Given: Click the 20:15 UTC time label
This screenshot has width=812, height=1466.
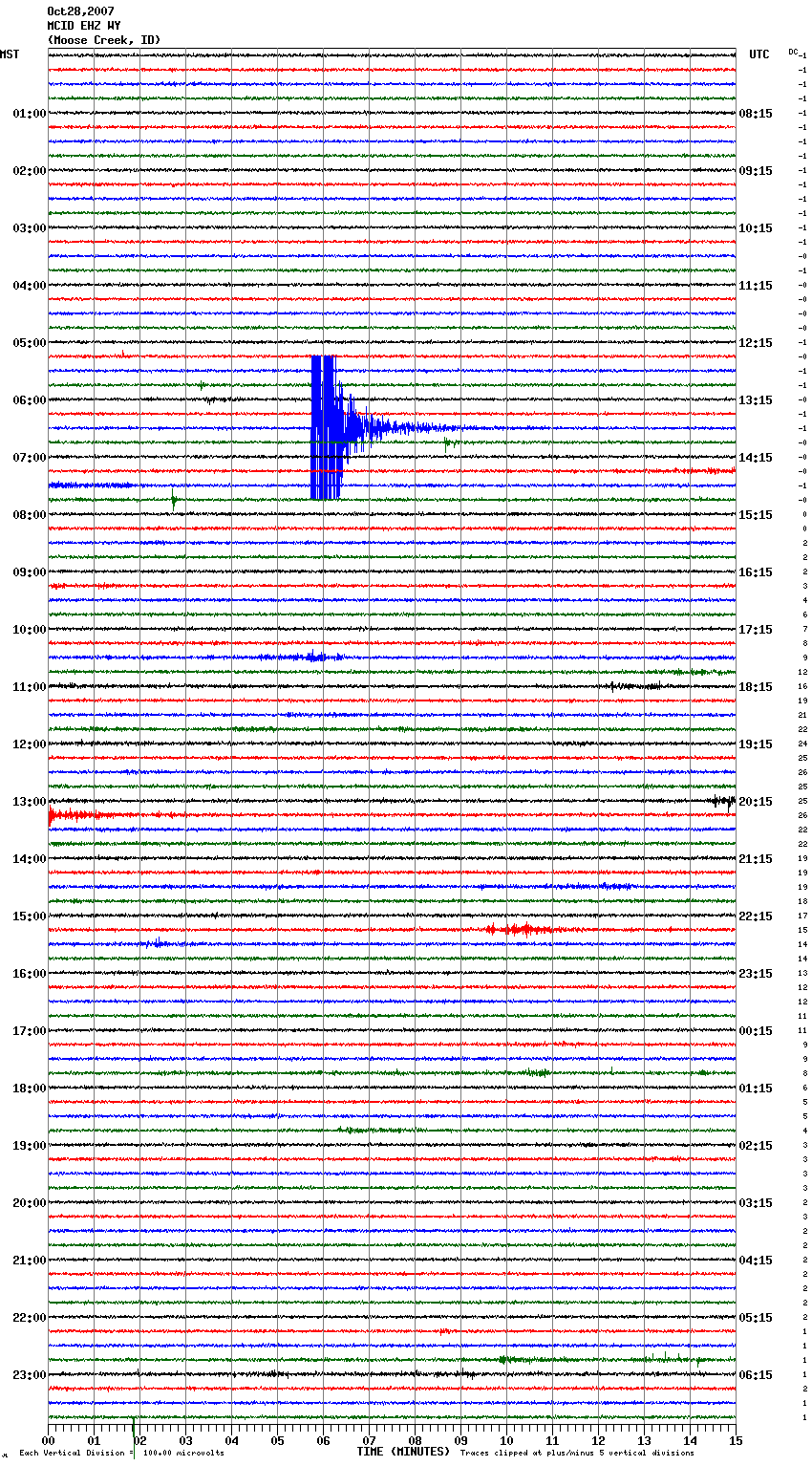Looking at the screenshot, I should (756, 802).
